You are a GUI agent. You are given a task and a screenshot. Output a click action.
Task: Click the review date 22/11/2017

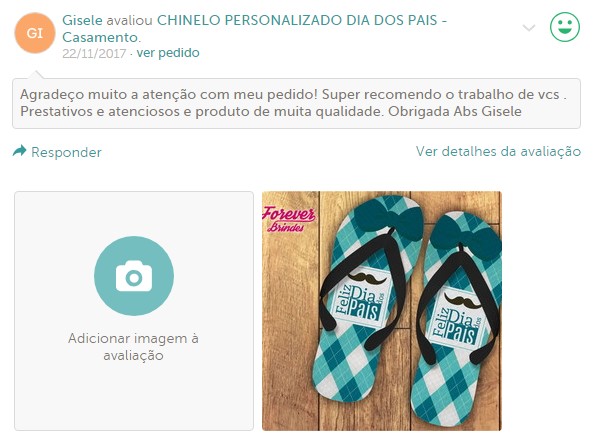coord(94,53)
